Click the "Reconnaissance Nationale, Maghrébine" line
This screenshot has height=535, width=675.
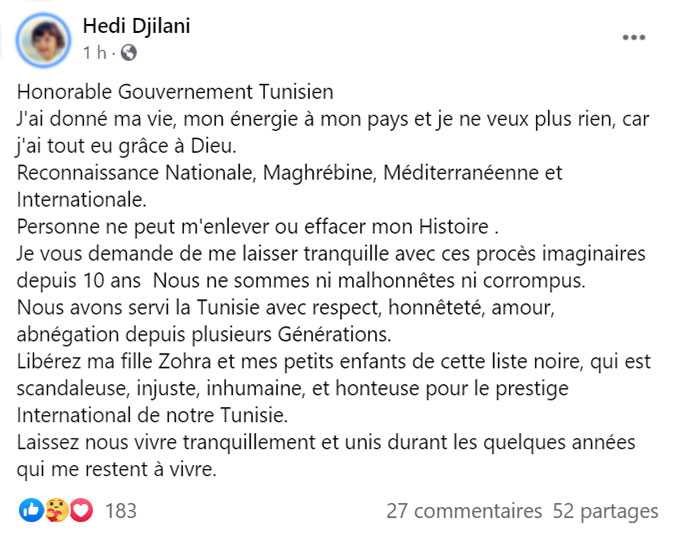(289, 173)
